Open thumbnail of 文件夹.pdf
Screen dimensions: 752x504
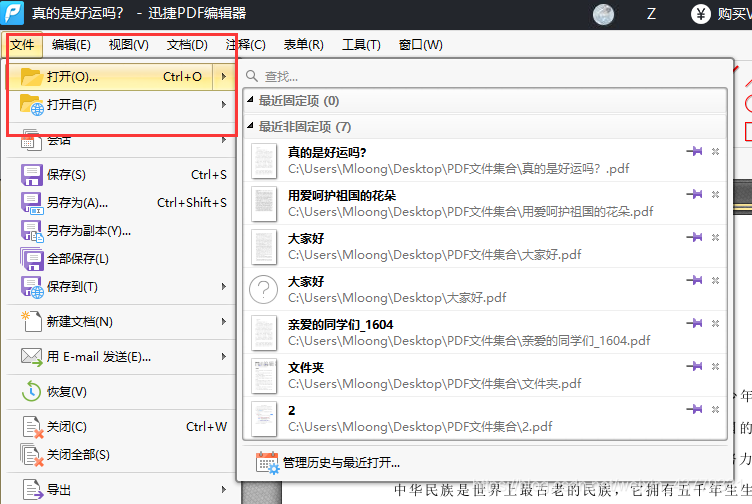click(x=264, y=375)
